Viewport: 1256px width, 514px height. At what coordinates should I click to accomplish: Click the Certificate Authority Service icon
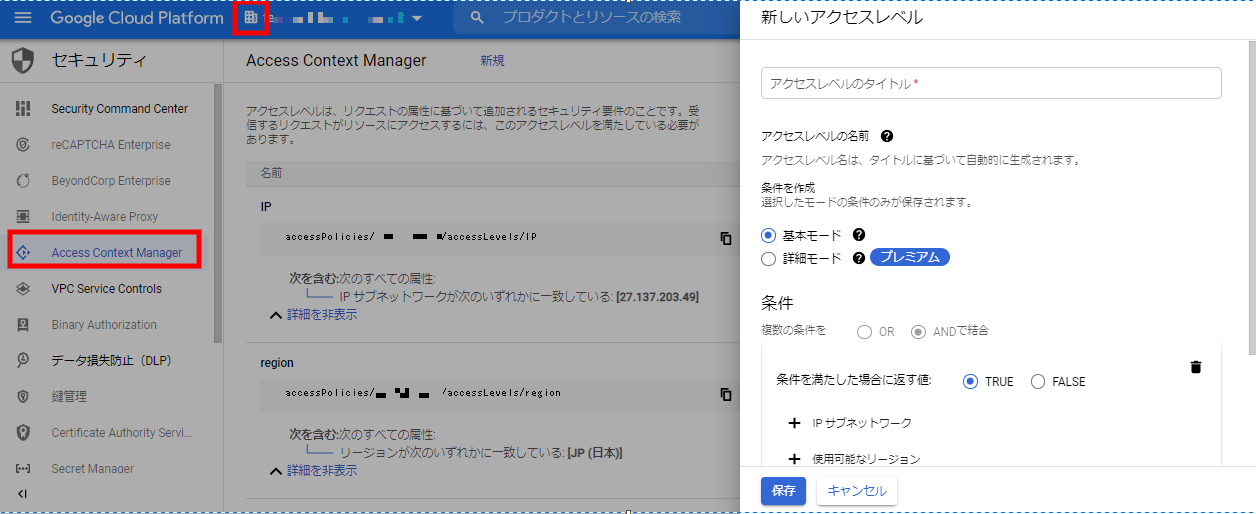pos(23,433)
